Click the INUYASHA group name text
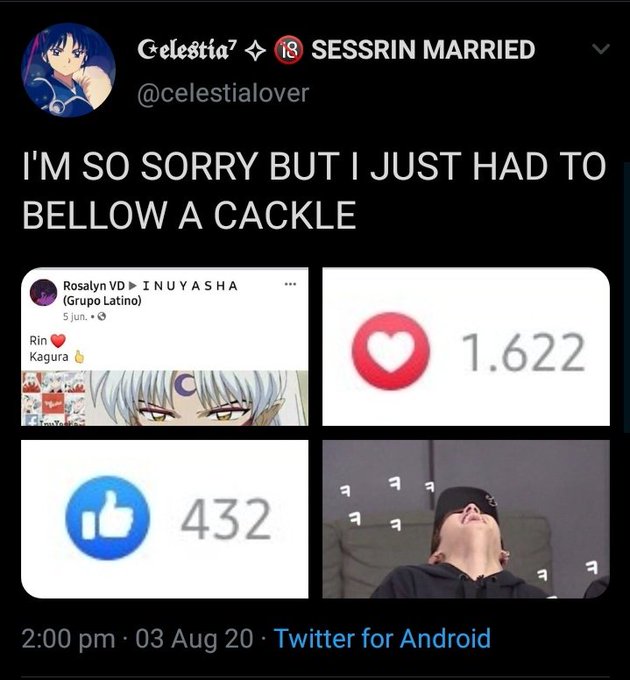The height and width of the screenshot is (680, 630). [x=190, y=286]
